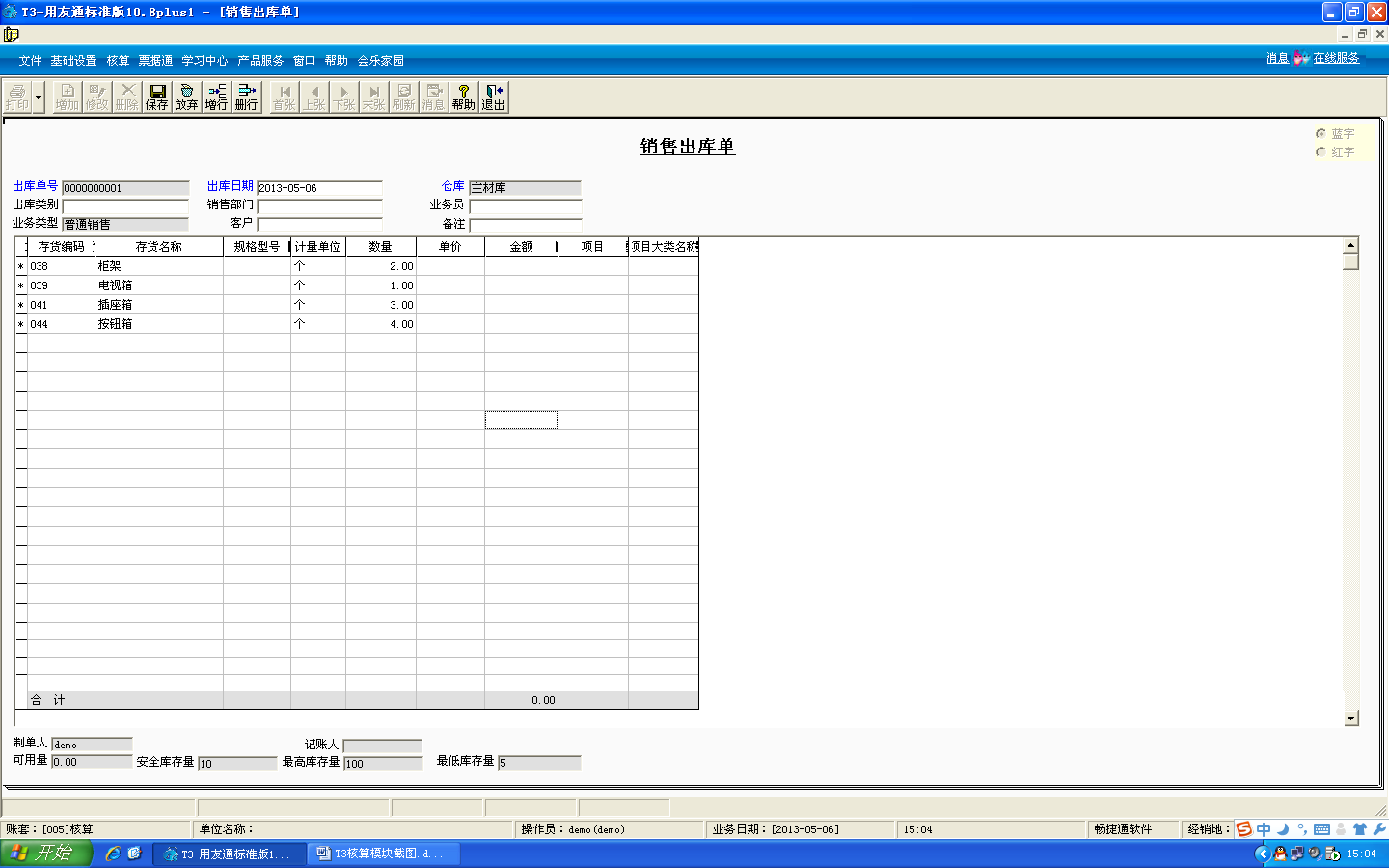Insert a row using 增行 icon
This screenshot has height=868, width=1389.
216,96
